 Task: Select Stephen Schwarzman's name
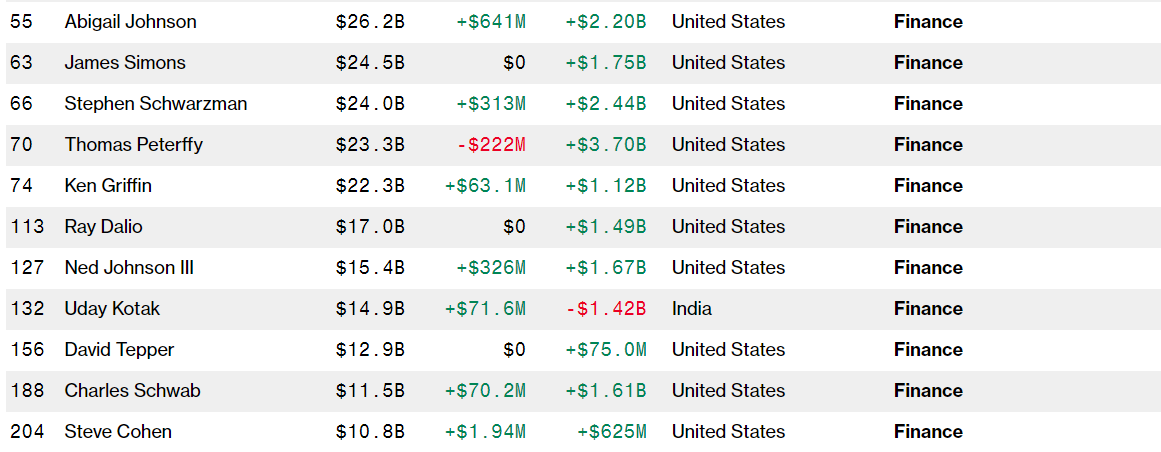coord(155,103)
